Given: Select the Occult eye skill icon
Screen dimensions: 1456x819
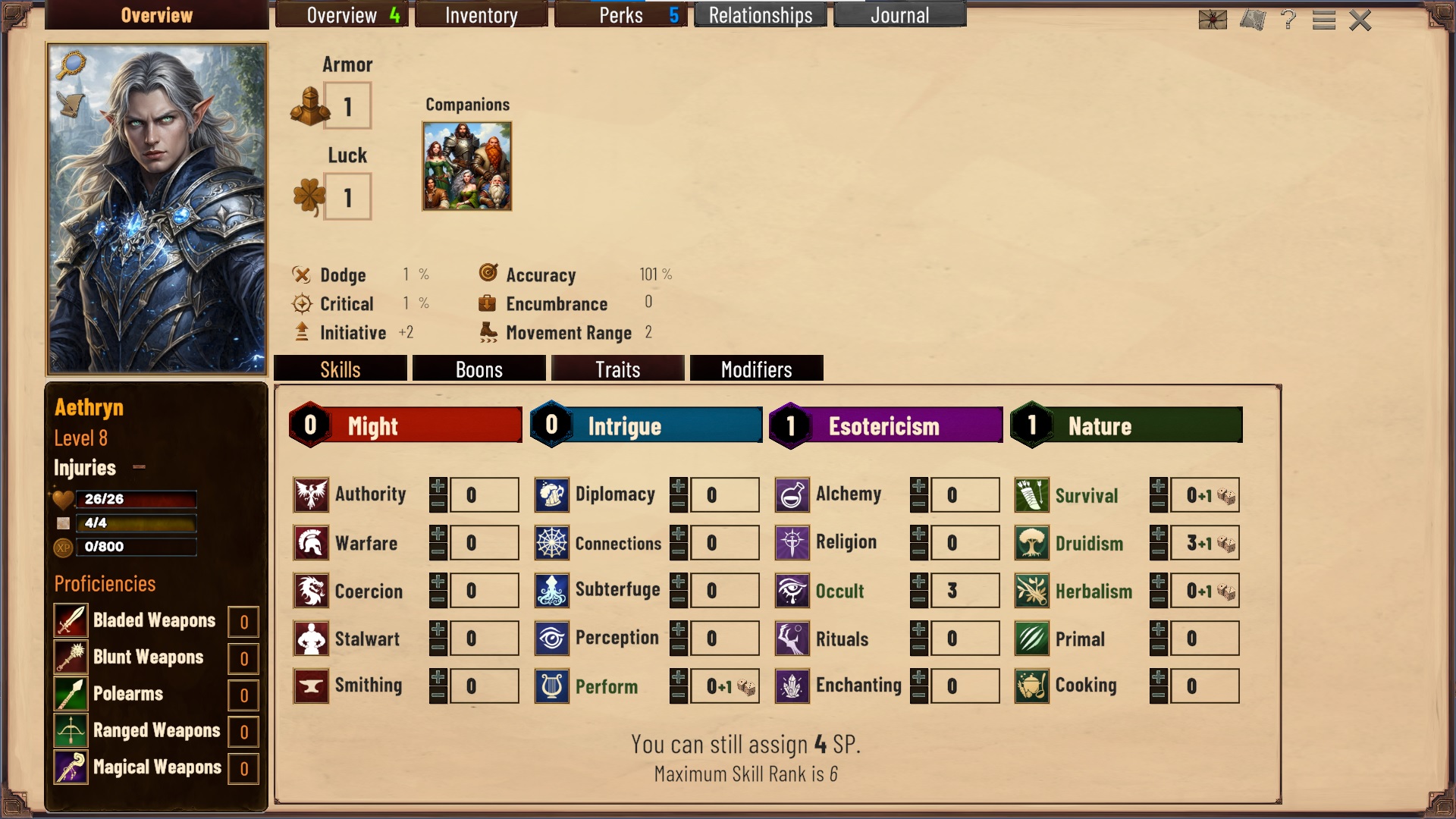Looking at the screenshot, I should coord(792,591).
